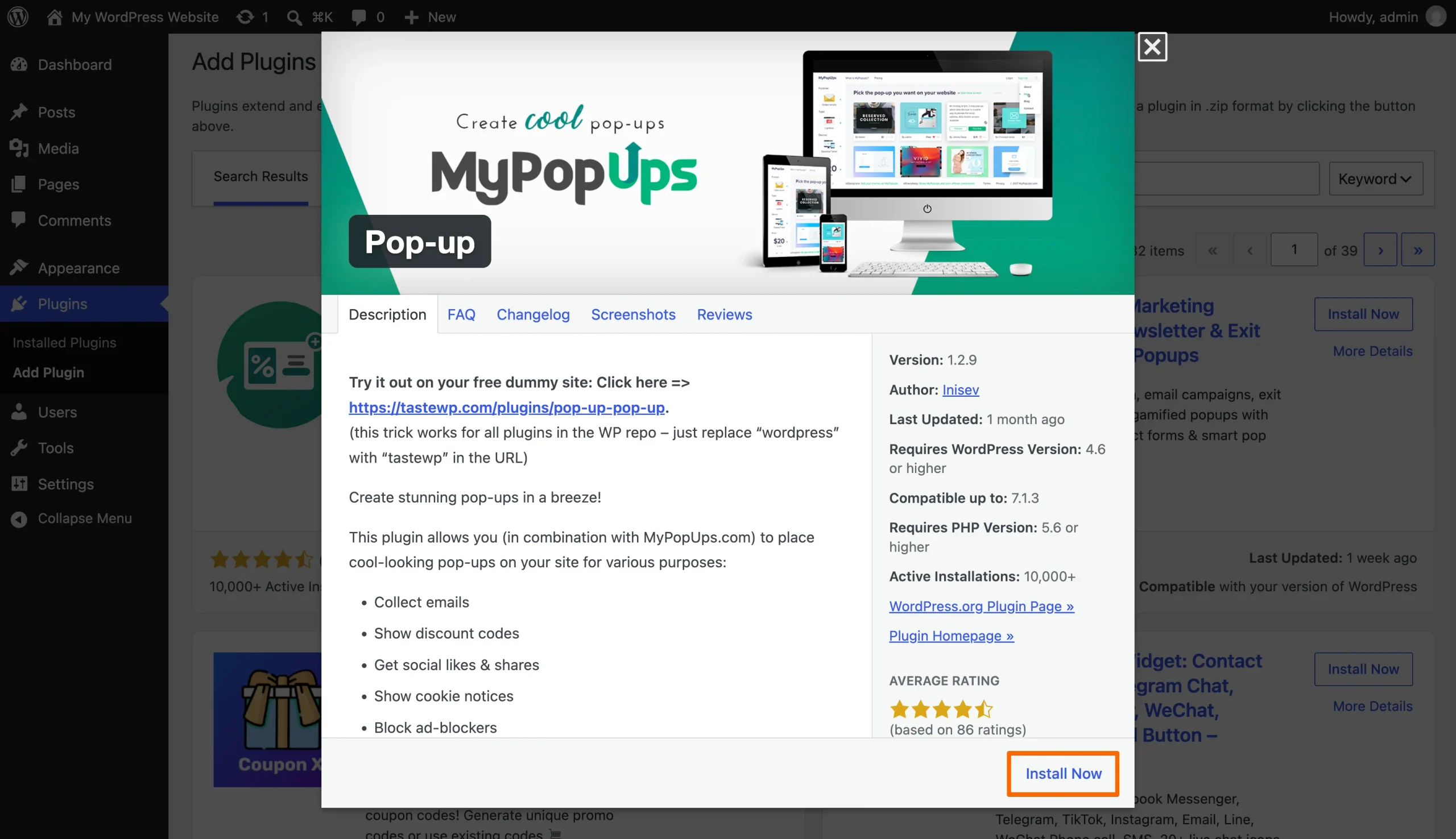Open the site home icon, My WordPress Website
This screenshot has height=839, width=1456.
[132, 16]
